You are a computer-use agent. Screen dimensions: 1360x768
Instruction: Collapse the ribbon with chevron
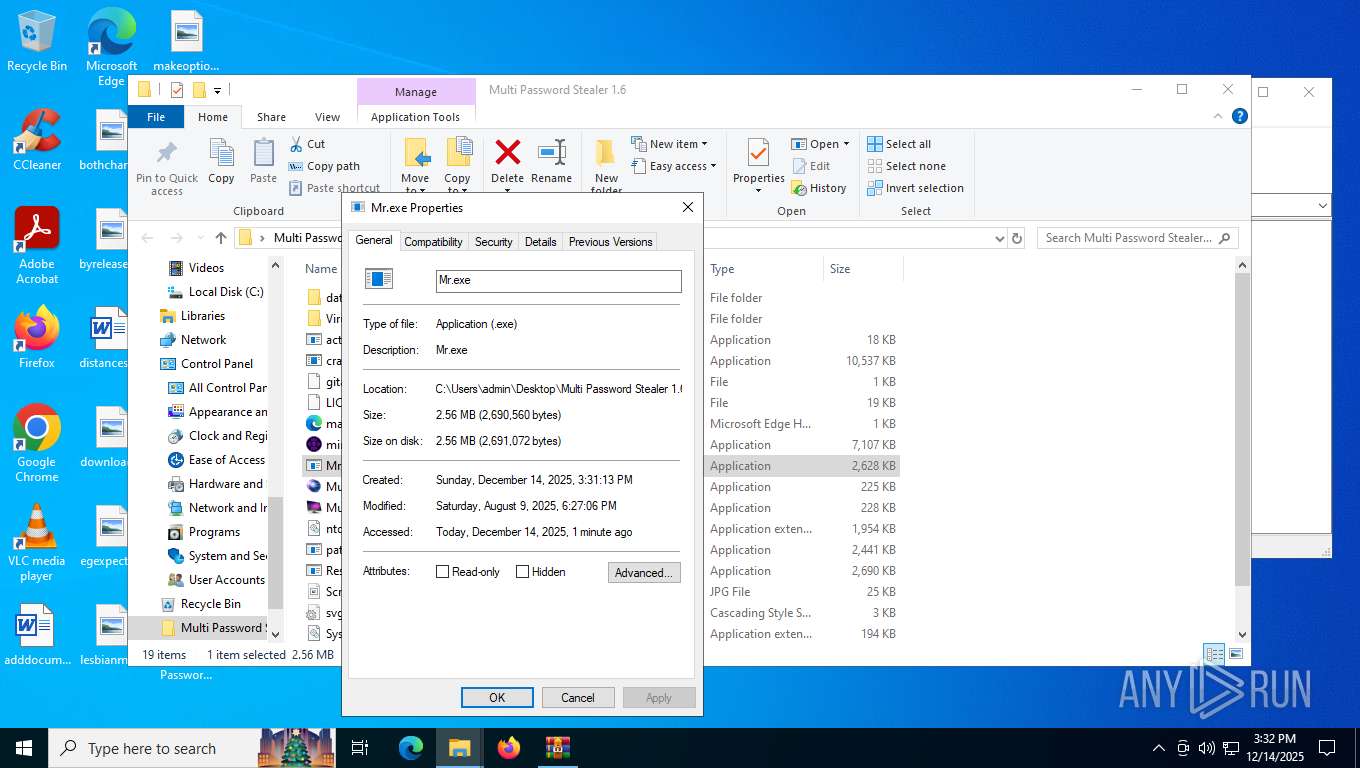click(x=1219, y=116)
